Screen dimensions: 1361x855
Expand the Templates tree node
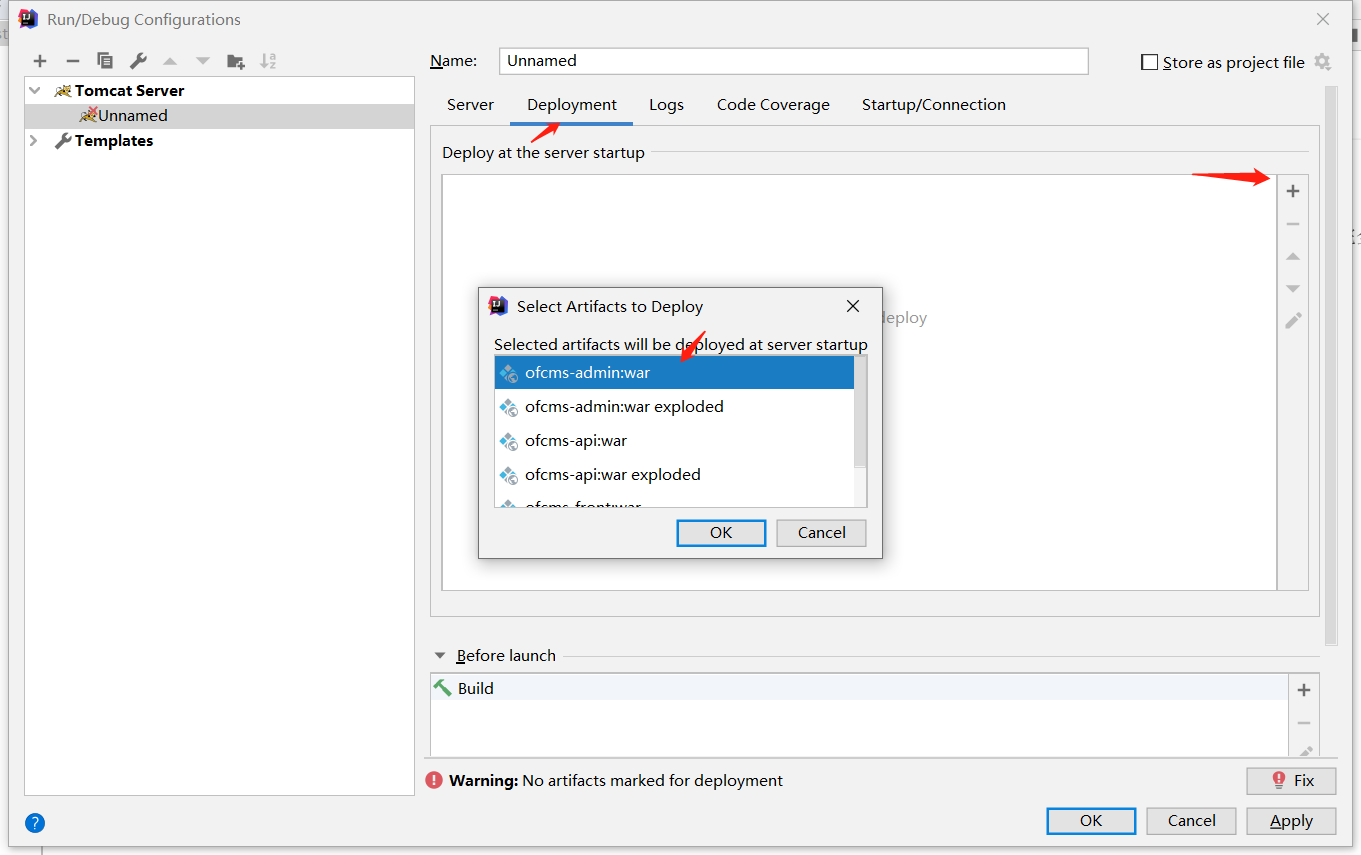pos(34,141)
